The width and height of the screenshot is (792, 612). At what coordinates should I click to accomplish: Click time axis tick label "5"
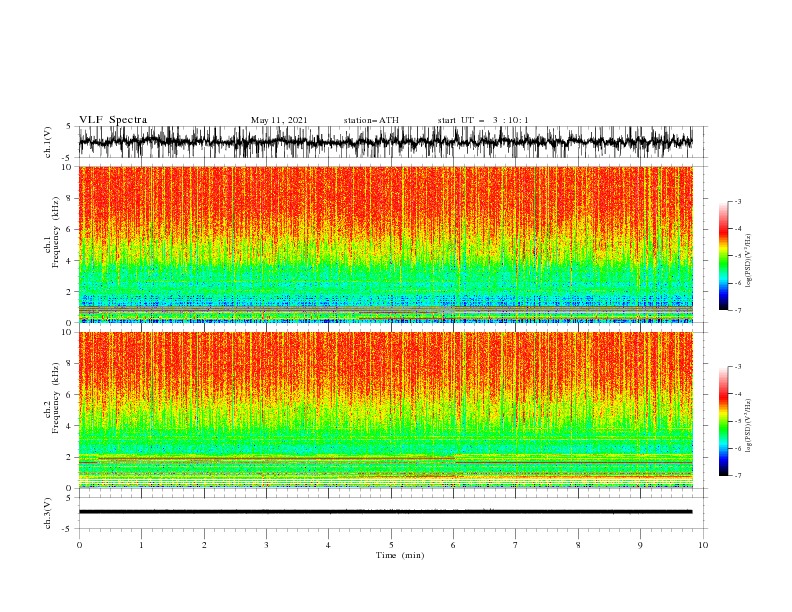point(391,545)
